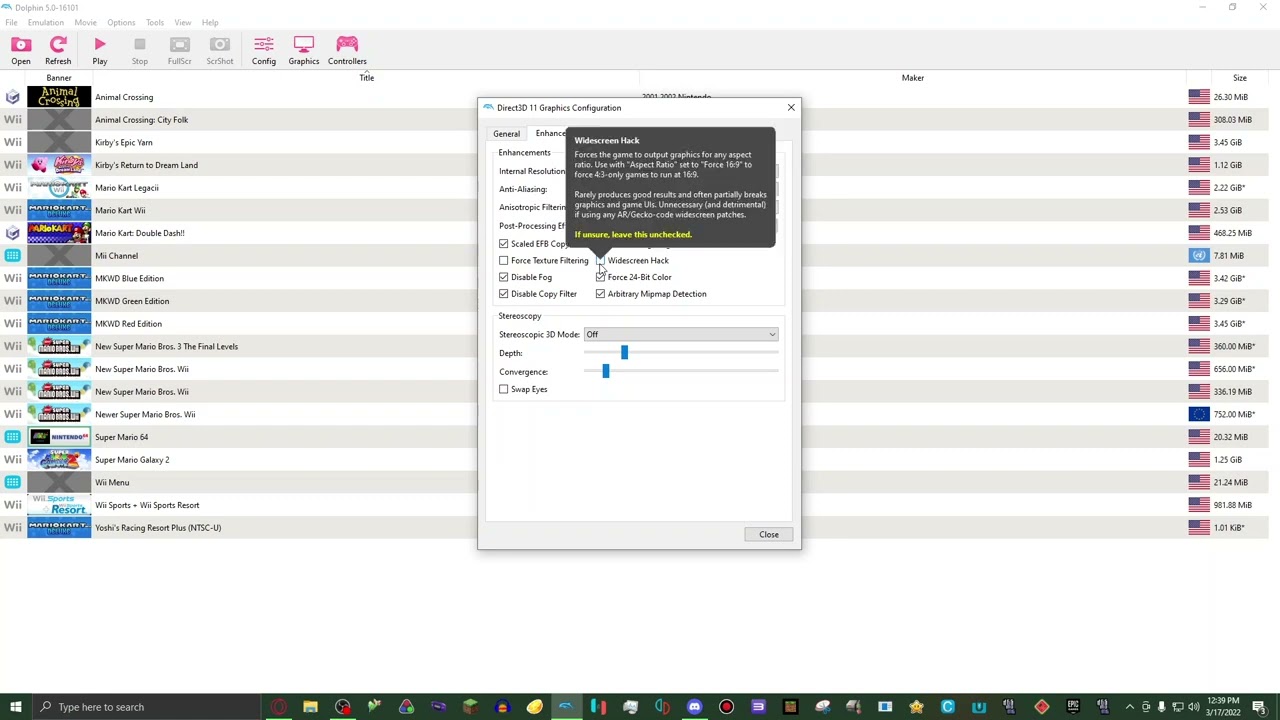Click the Refresh game list icon
The height and width of the screenshot is (720, 1280).
point(58,50)
